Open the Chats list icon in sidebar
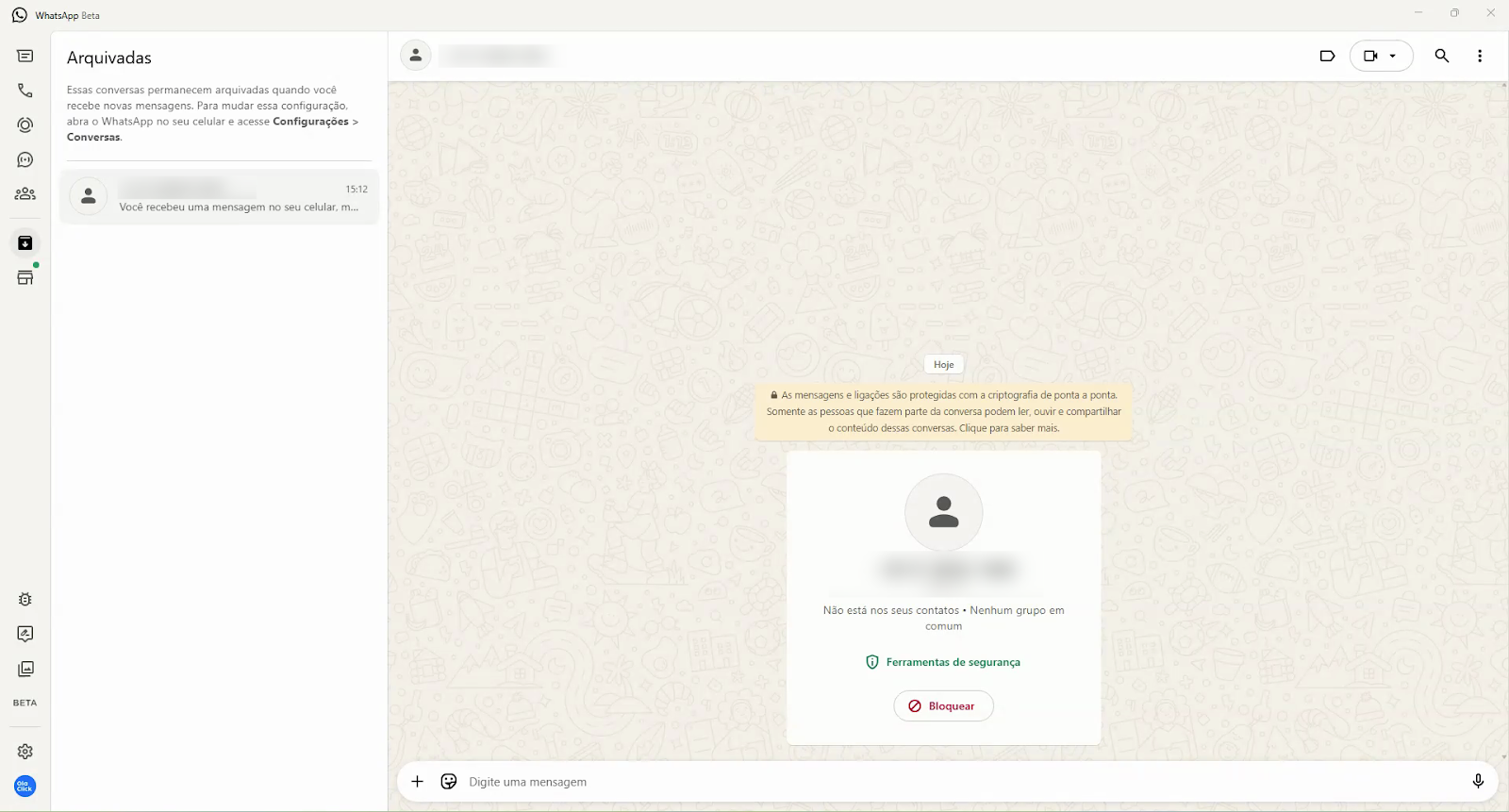1509x812 pixels. (x=25, y=57)
